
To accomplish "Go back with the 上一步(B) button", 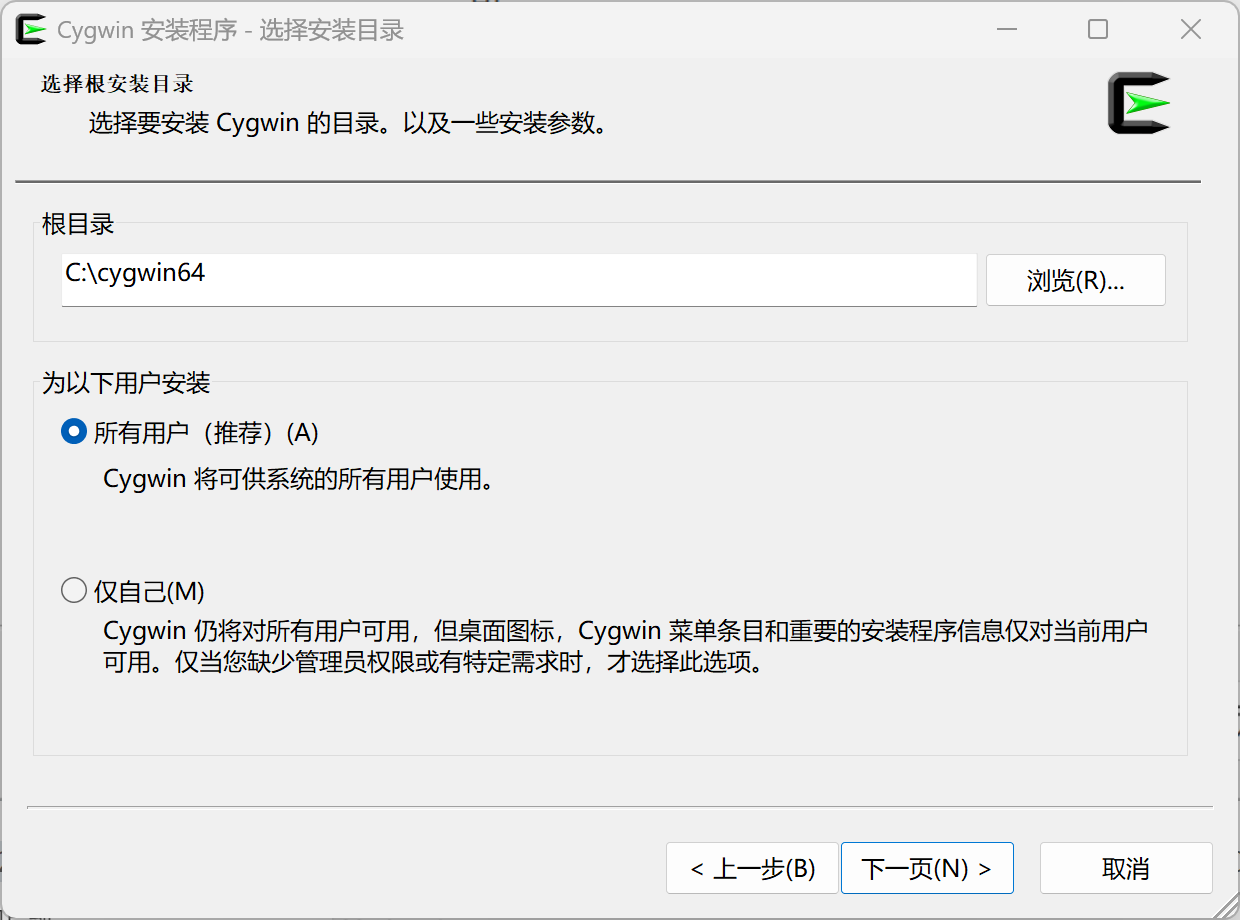I will click(x=753, y=868).
